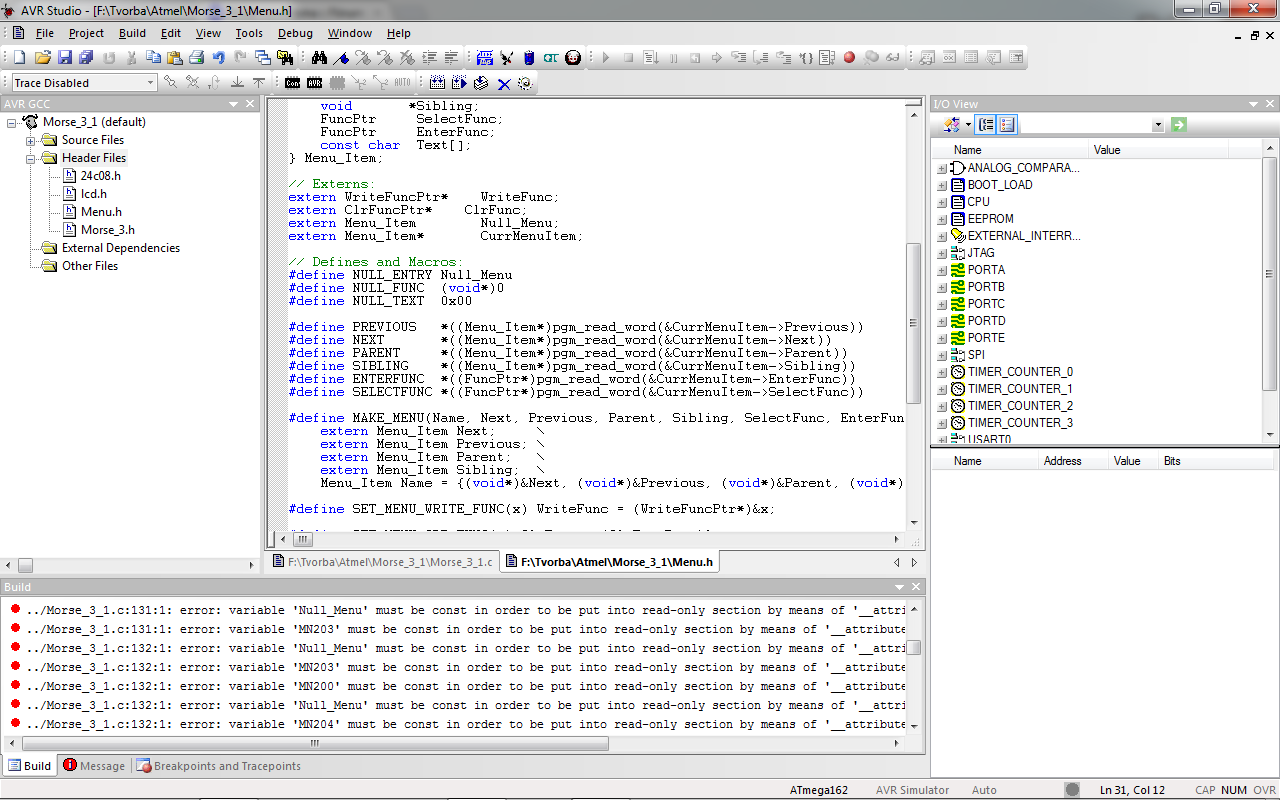Click the Paste clipboard icon

174,57
